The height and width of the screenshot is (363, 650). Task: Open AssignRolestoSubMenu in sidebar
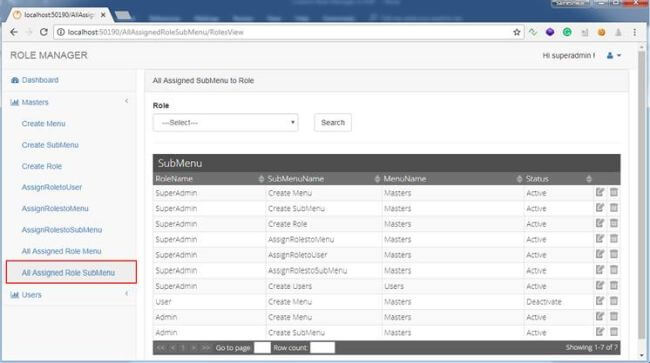pos(62,230)
